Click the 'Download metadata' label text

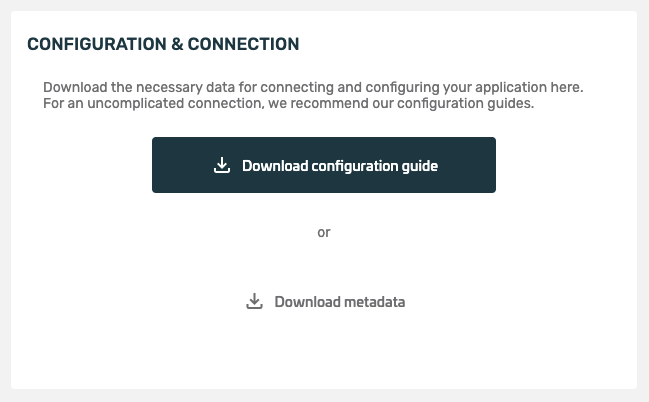coord(340,301)
